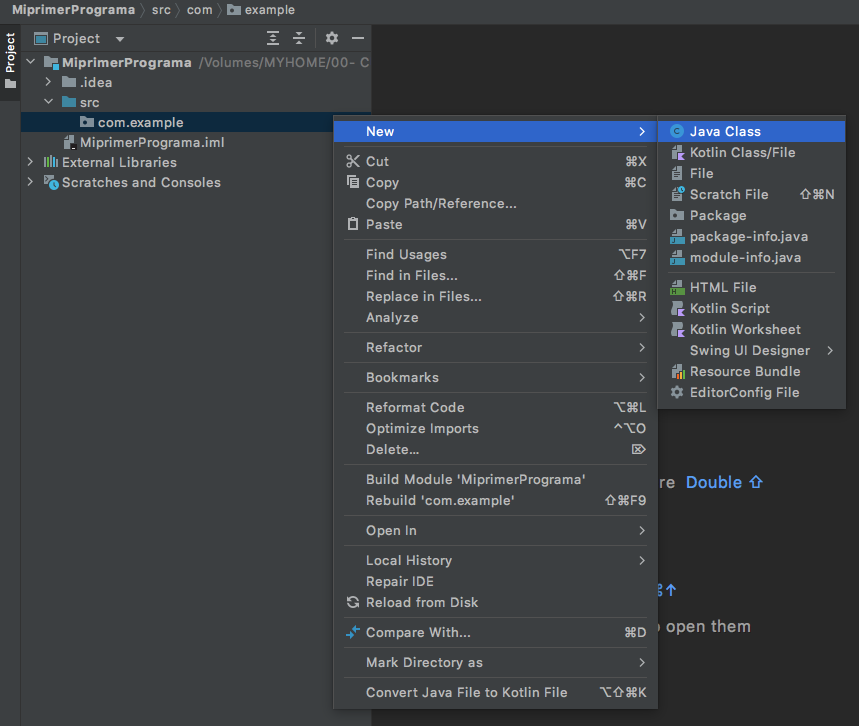Screen dimensions: 859x726
Task: Click the vertical Project side tab
Action: pyautogui.click(x=10, y=60)
